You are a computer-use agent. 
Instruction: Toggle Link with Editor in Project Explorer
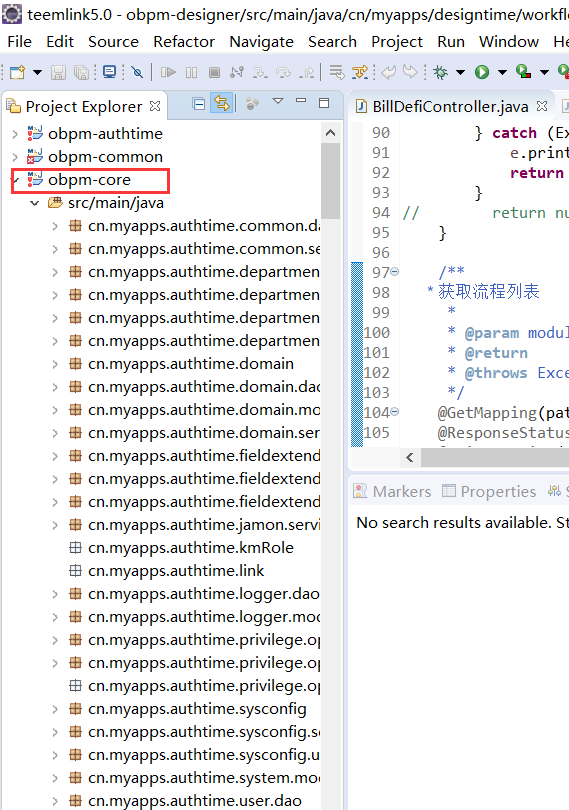click(222, 104)
